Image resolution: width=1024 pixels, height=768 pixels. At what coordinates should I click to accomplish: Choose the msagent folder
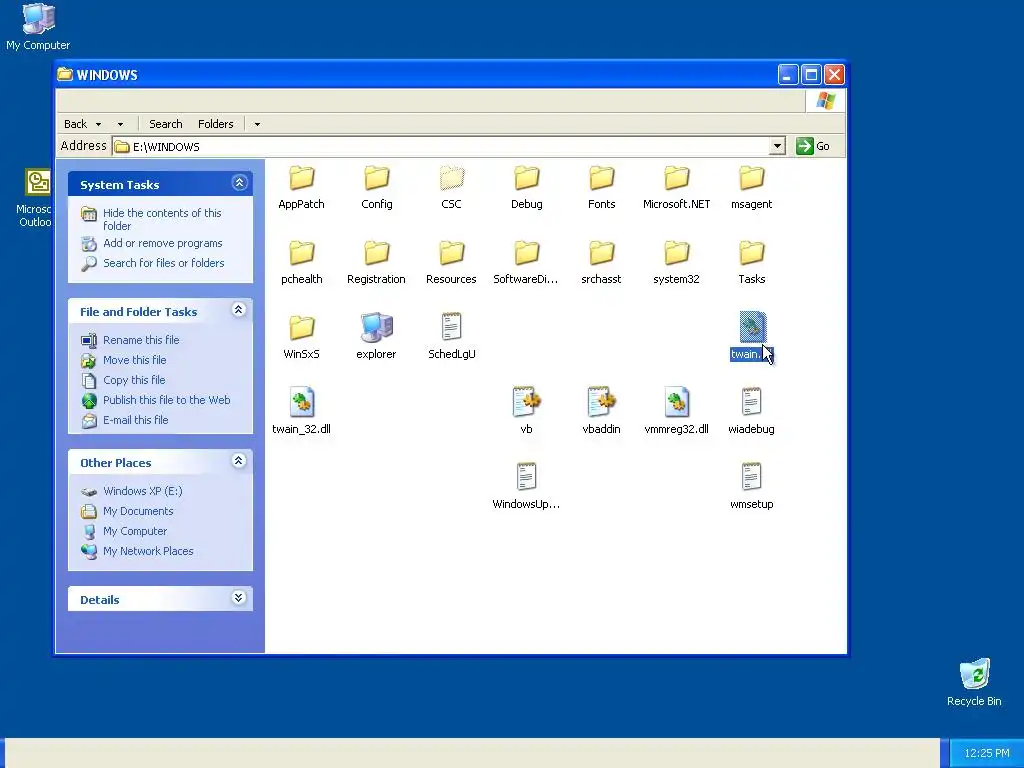752,187
